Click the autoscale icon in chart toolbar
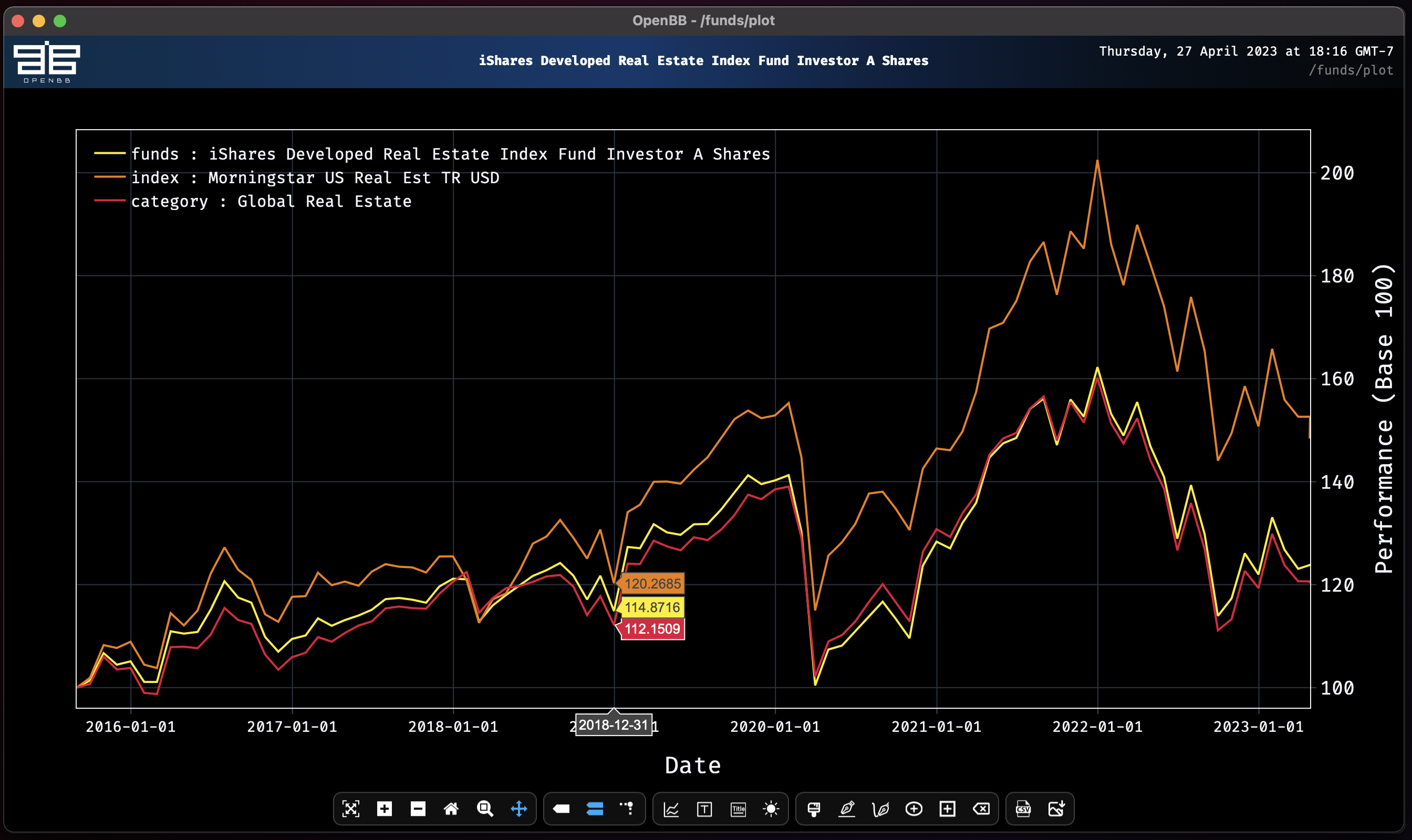This screenshot has width=1412, height=840. point(350,809)
